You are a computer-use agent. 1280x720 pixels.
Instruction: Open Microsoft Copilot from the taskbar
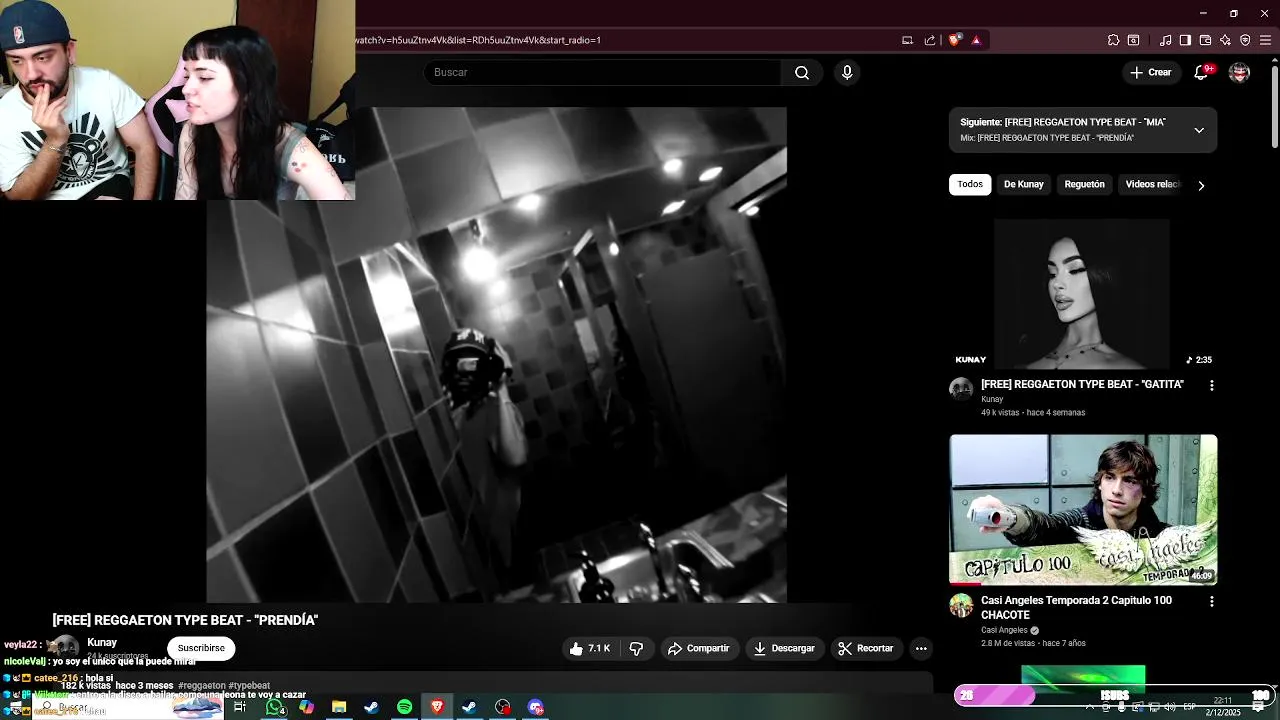(x=306, y=707)
